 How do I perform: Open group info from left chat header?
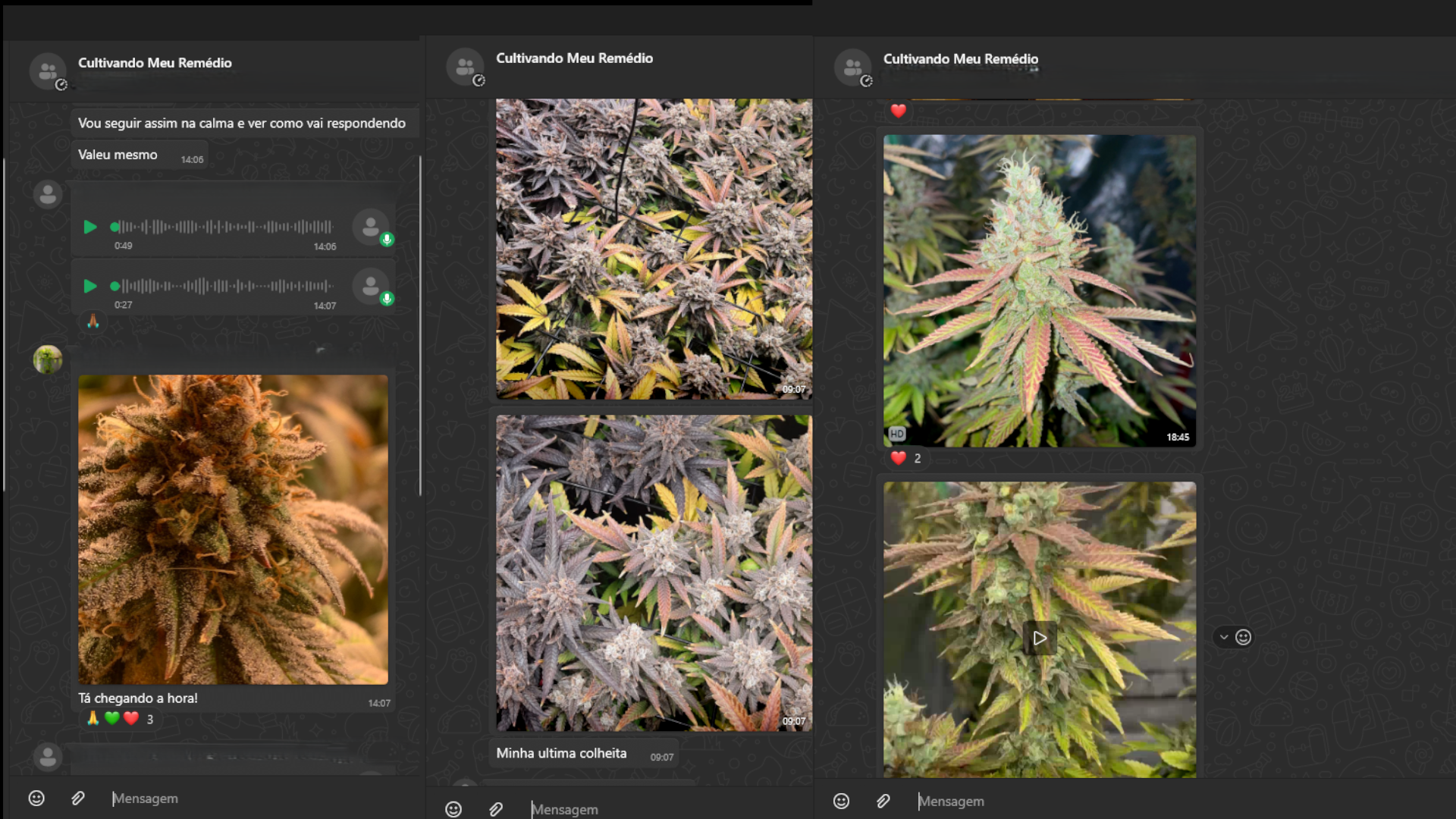155,63
